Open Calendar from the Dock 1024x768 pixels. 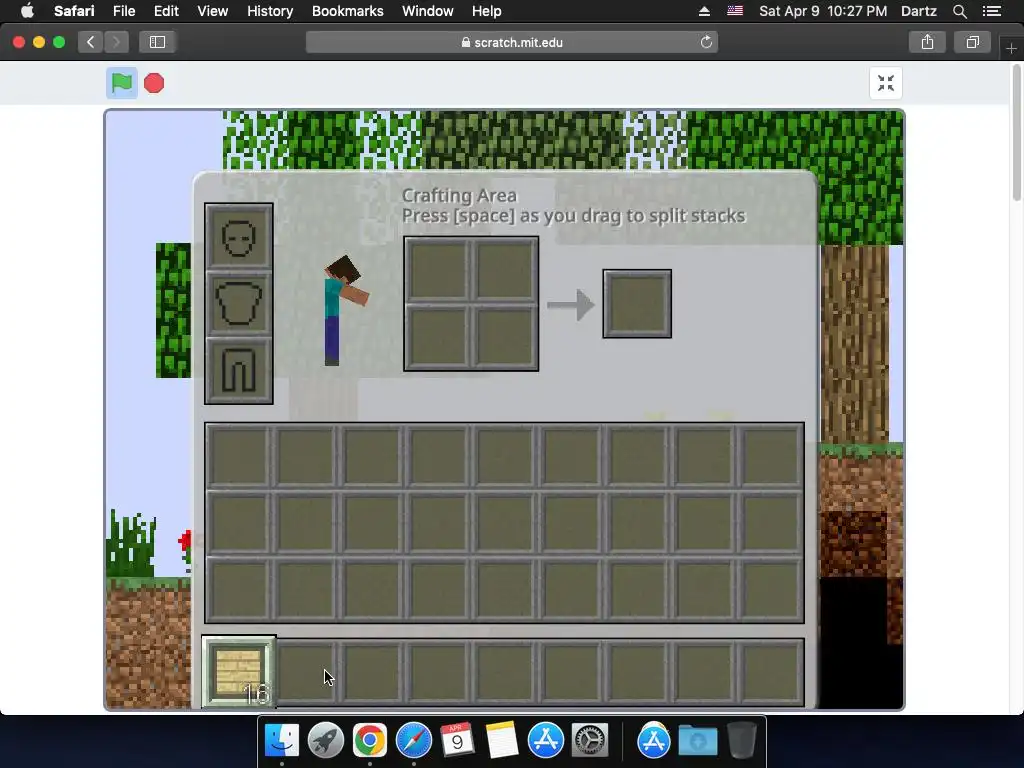[457, 740]
